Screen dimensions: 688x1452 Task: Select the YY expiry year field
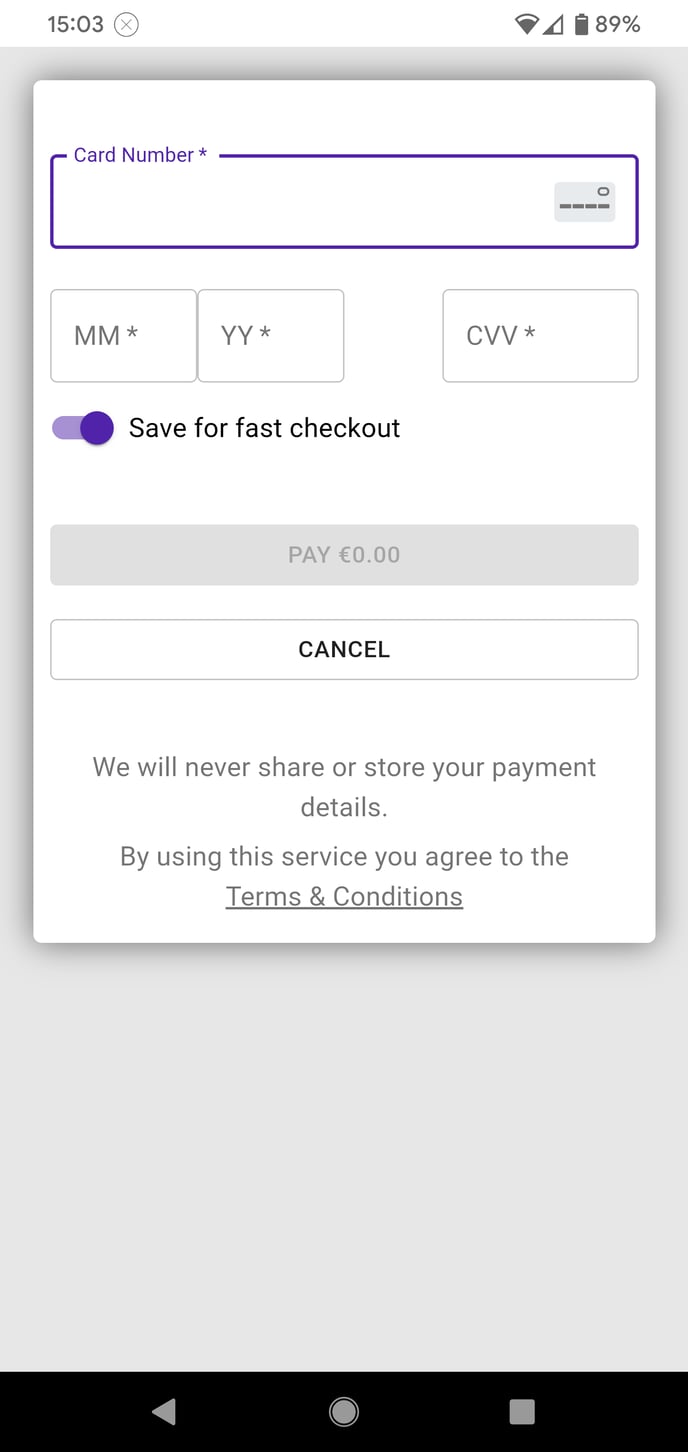pyautogui.click(x=270, y=336)
